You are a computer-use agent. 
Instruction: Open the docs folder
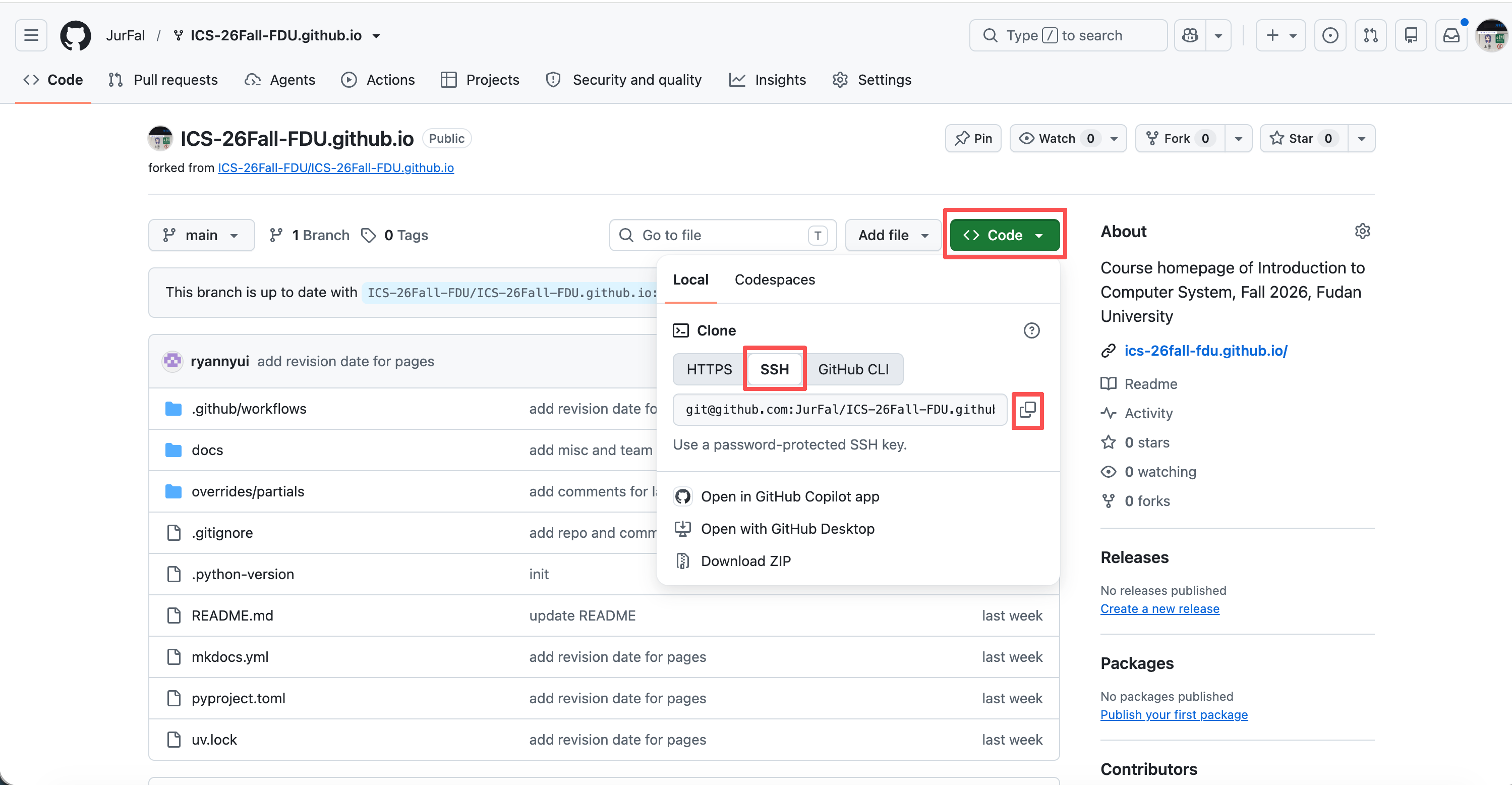click(x=207, y=450)
